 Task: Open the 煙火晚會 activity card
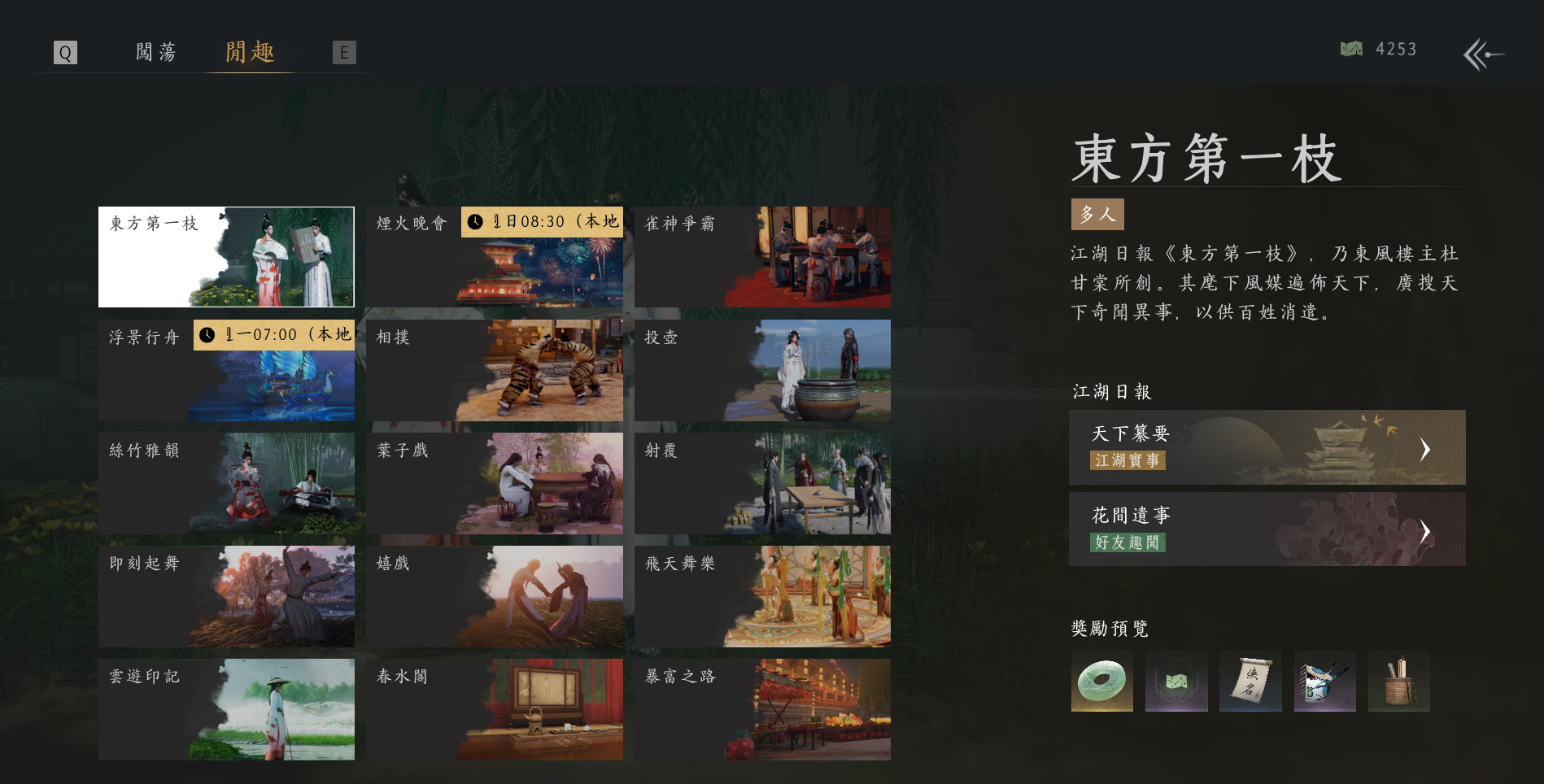[x=495, y=257]
